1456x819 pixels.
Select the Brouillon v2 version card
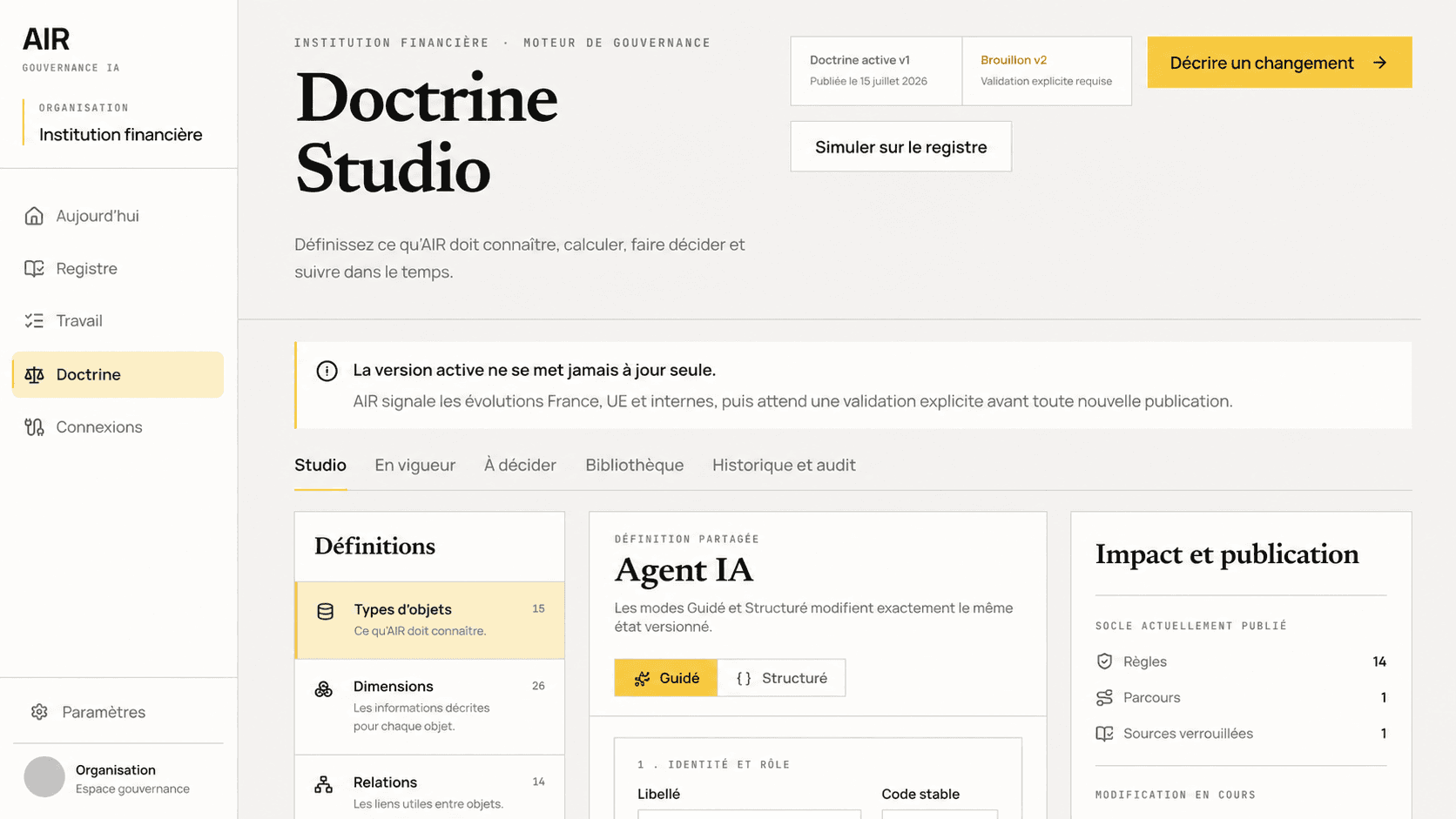[1047, 70]
